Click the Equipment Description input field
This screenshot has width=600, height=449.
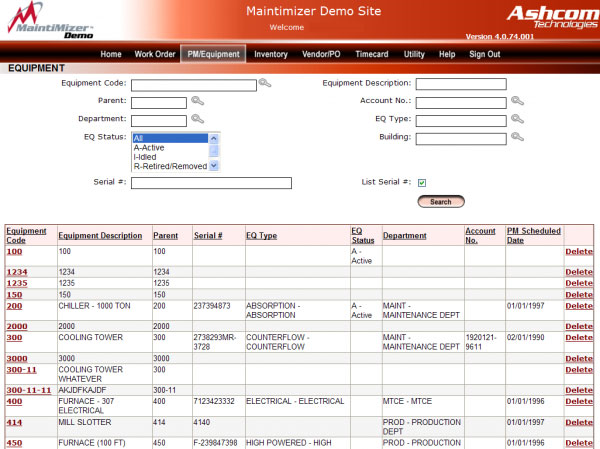[461, 84]
